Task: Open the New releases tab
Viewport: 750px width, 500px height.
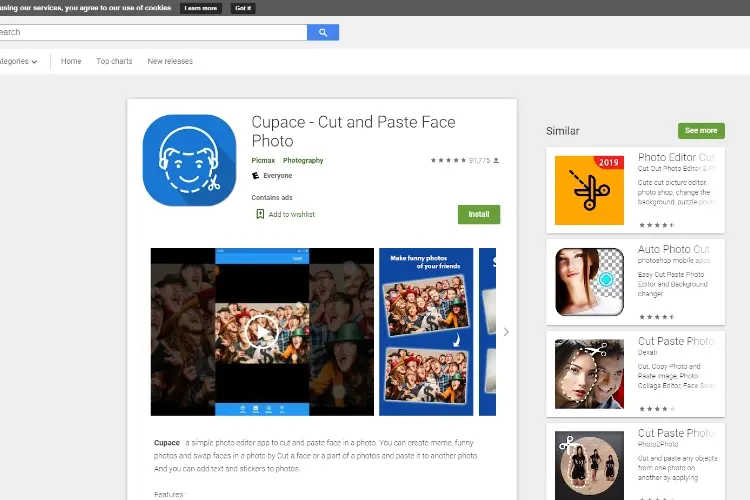Action: coord(170,61)
